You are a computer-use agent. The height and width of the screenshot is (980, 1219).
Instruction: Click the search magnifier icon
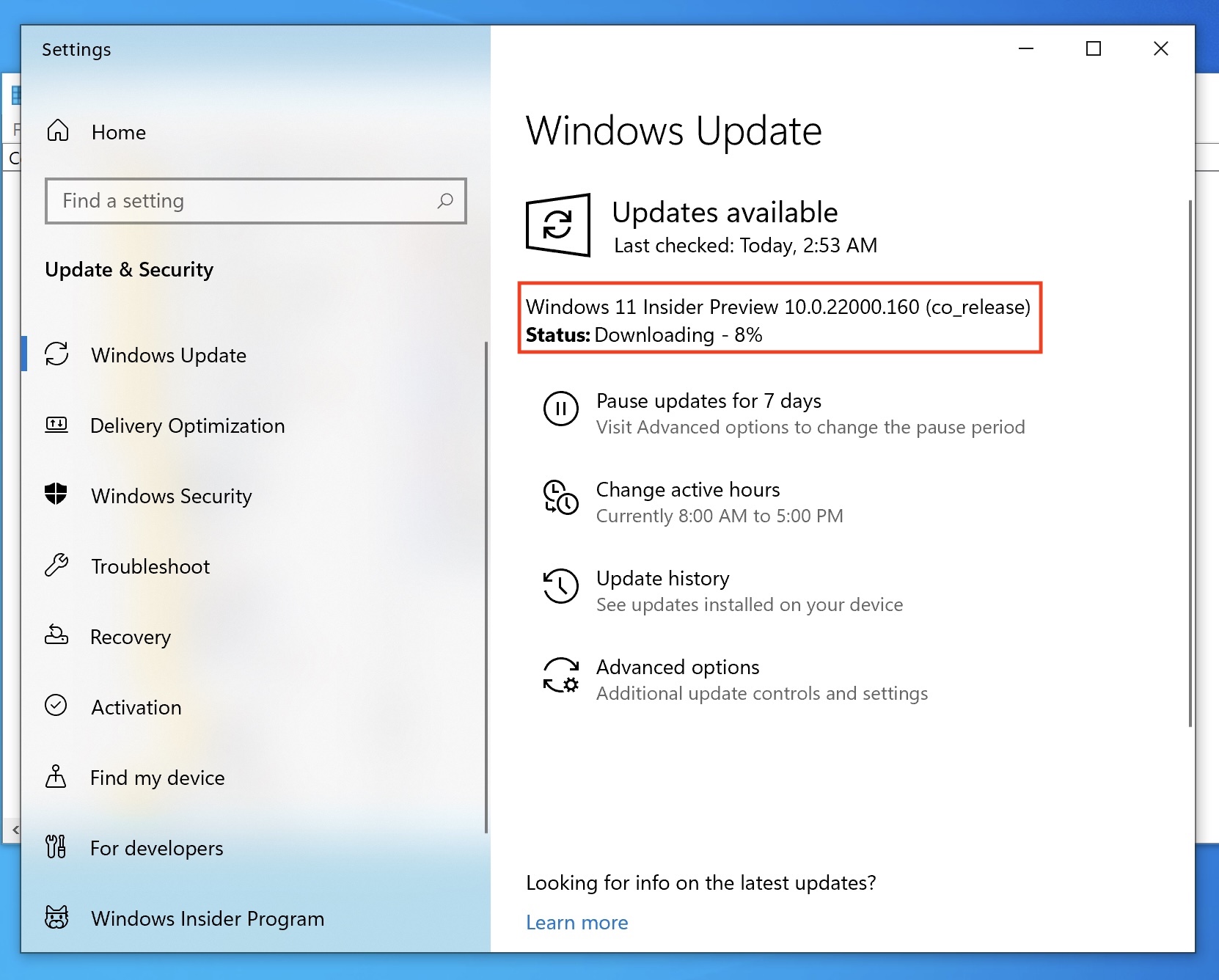[445, 200]
